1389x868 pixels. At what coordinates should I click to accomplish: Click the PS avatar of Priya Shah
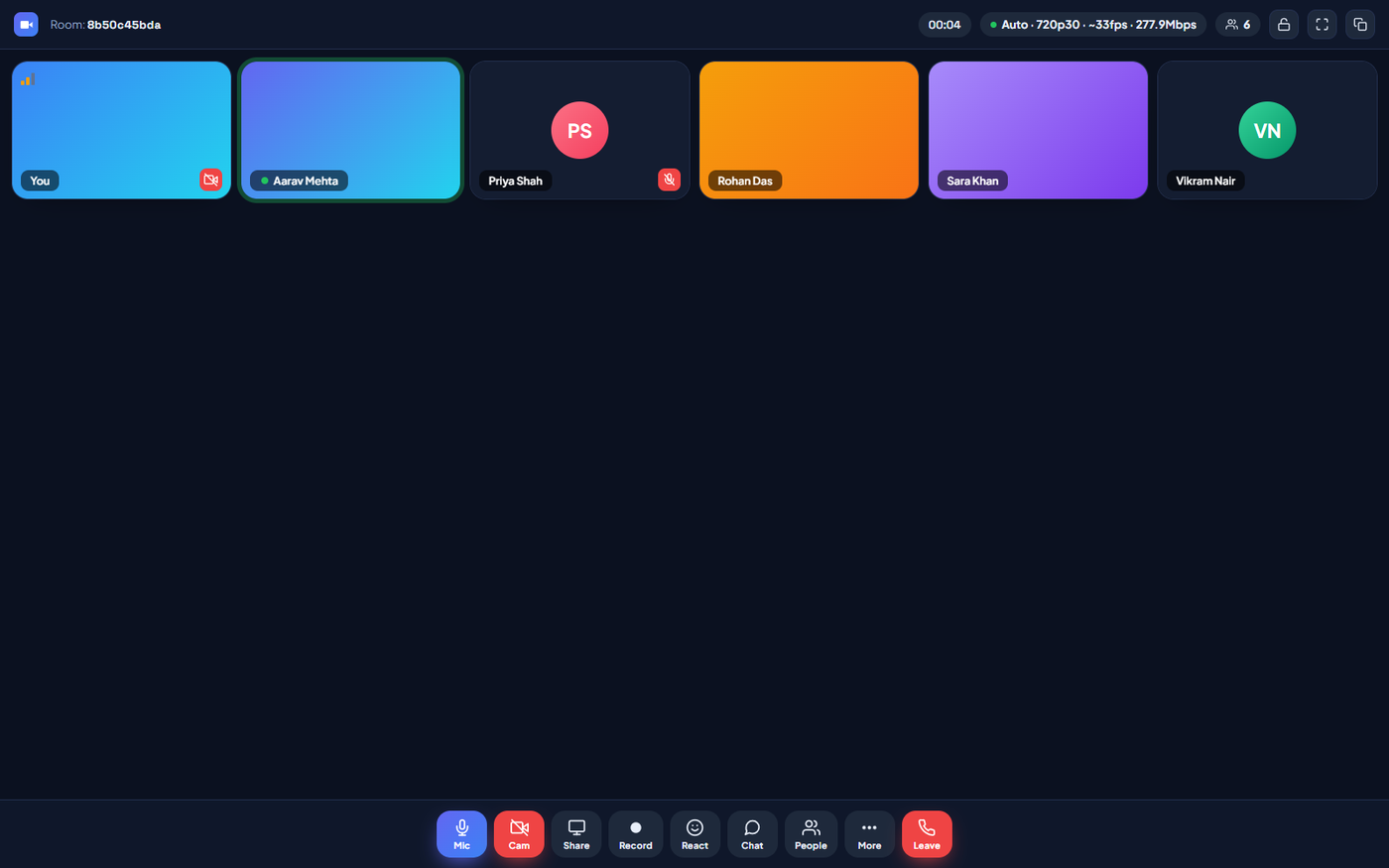point(579,130)
